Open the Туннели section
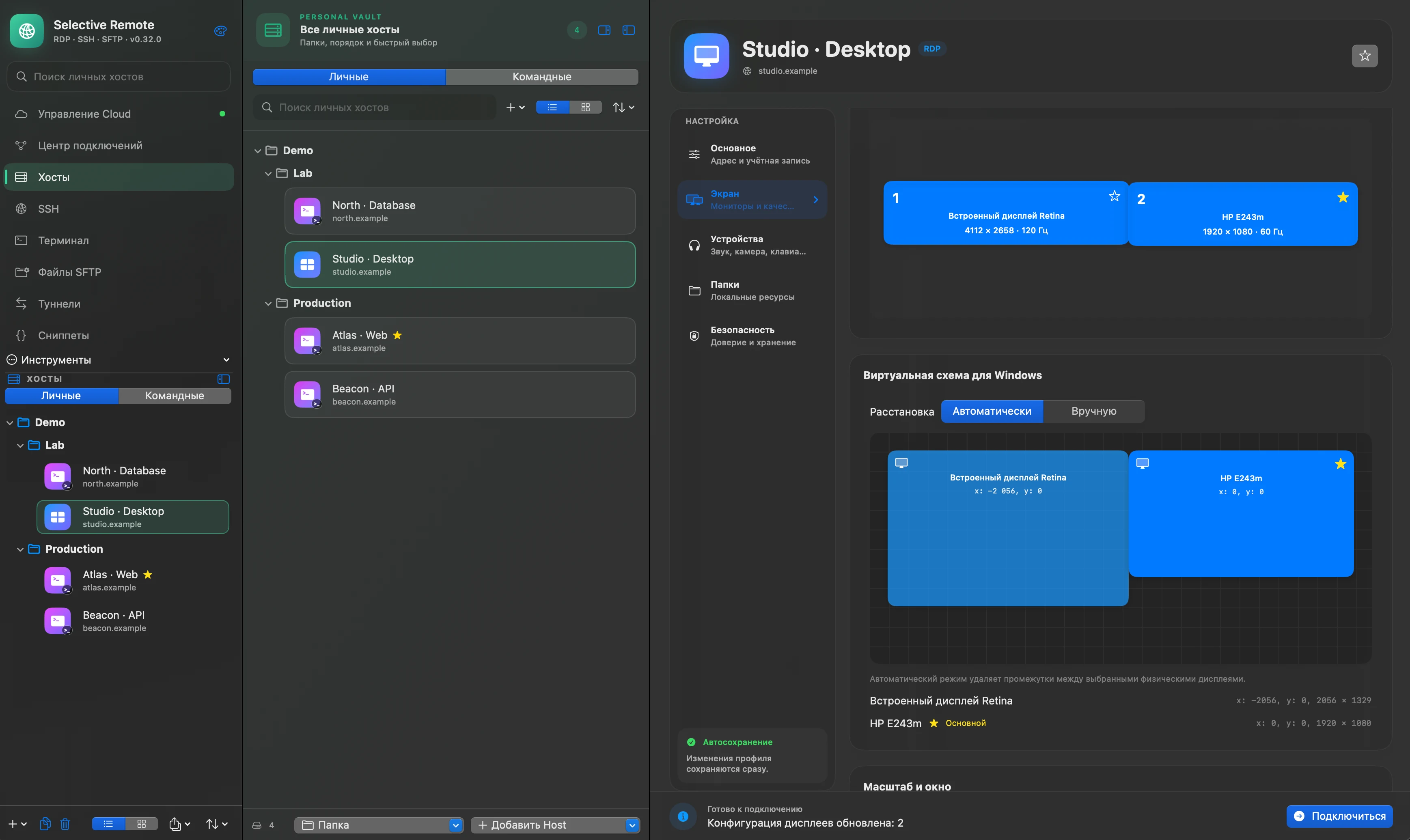 click(119, 304)
